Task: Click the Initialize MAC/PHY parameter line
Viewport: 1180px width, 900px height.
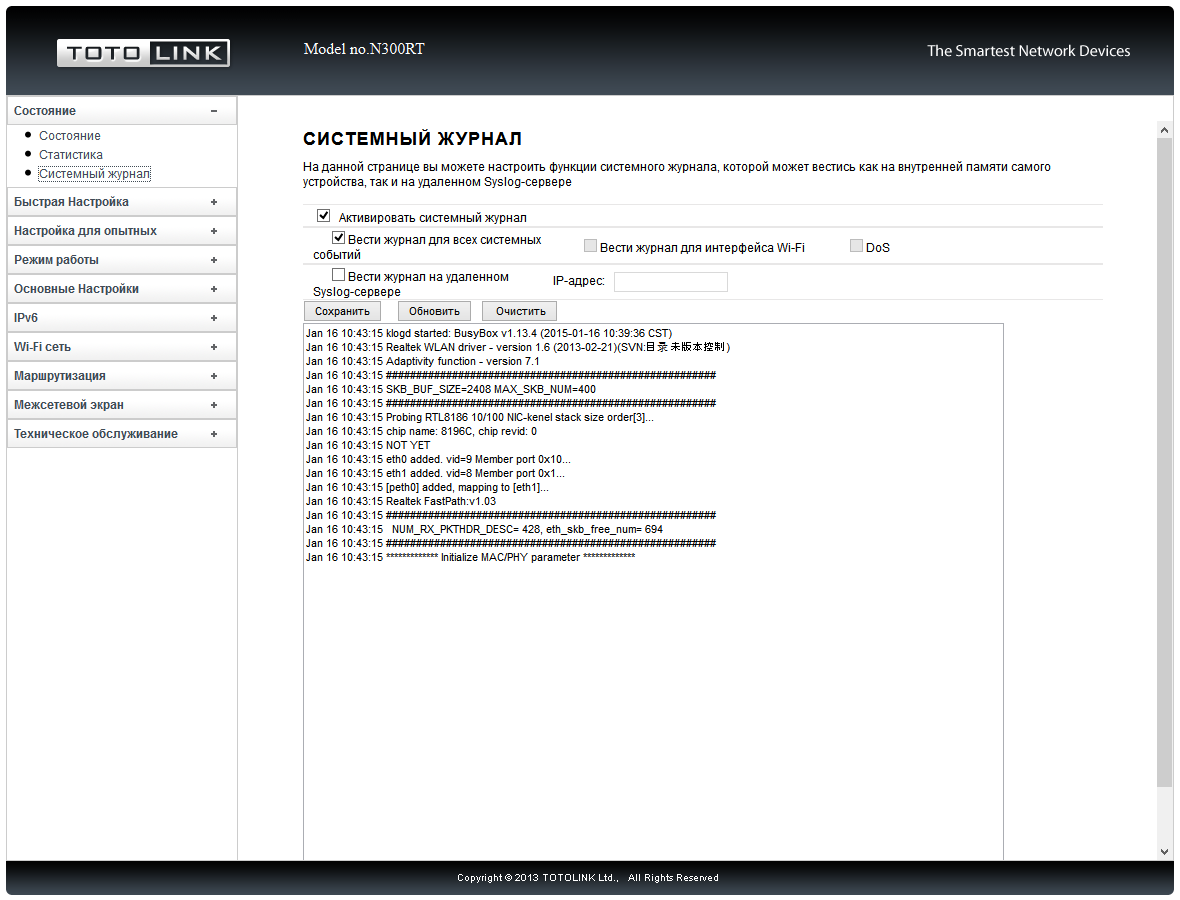Action: [470, 558]
